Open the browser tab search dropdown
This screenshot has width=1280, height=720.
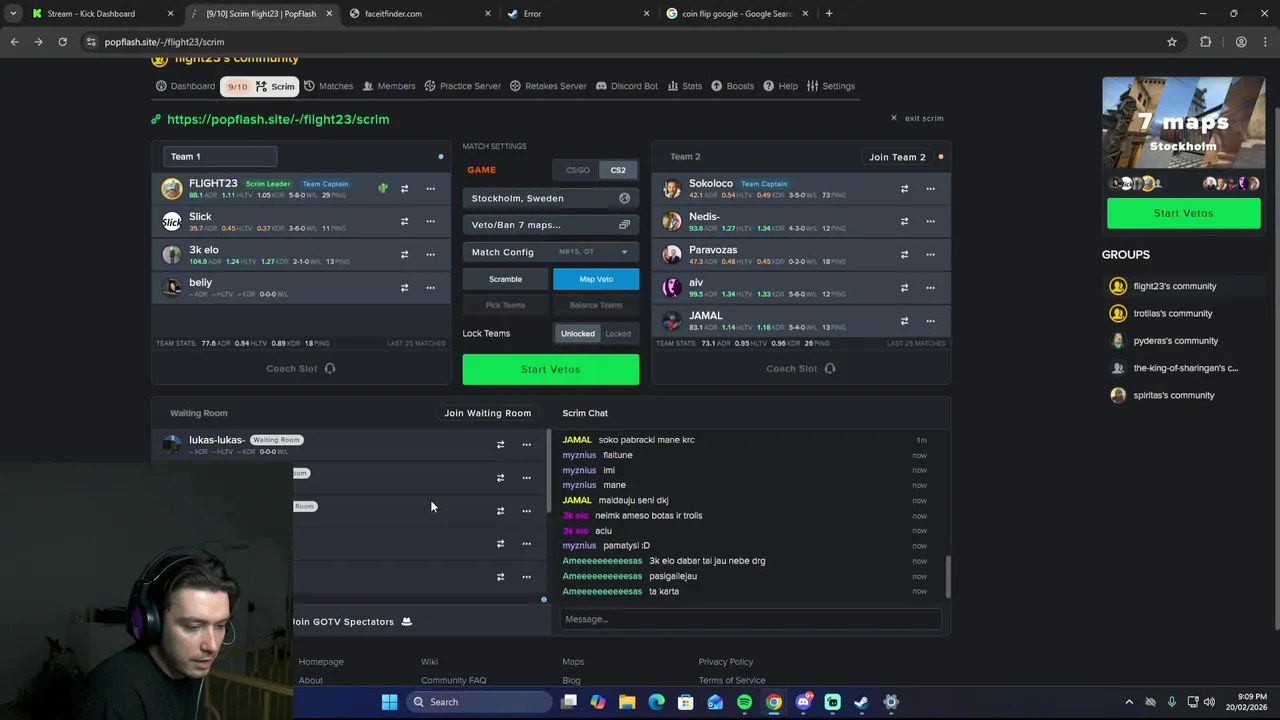coord(13,14)
